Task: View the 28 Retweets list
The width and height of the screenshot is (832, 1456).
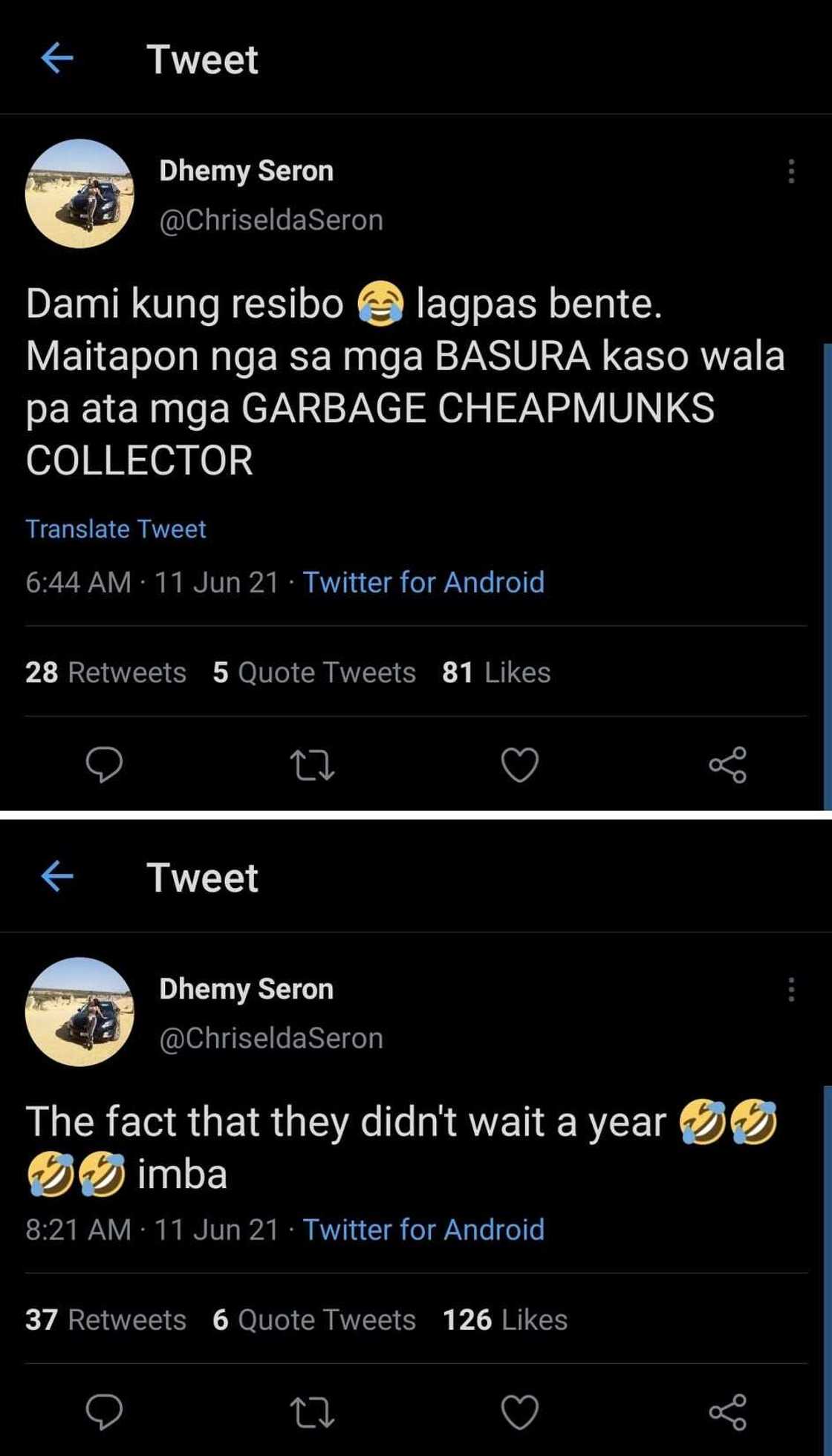Action: click(105, 672)
